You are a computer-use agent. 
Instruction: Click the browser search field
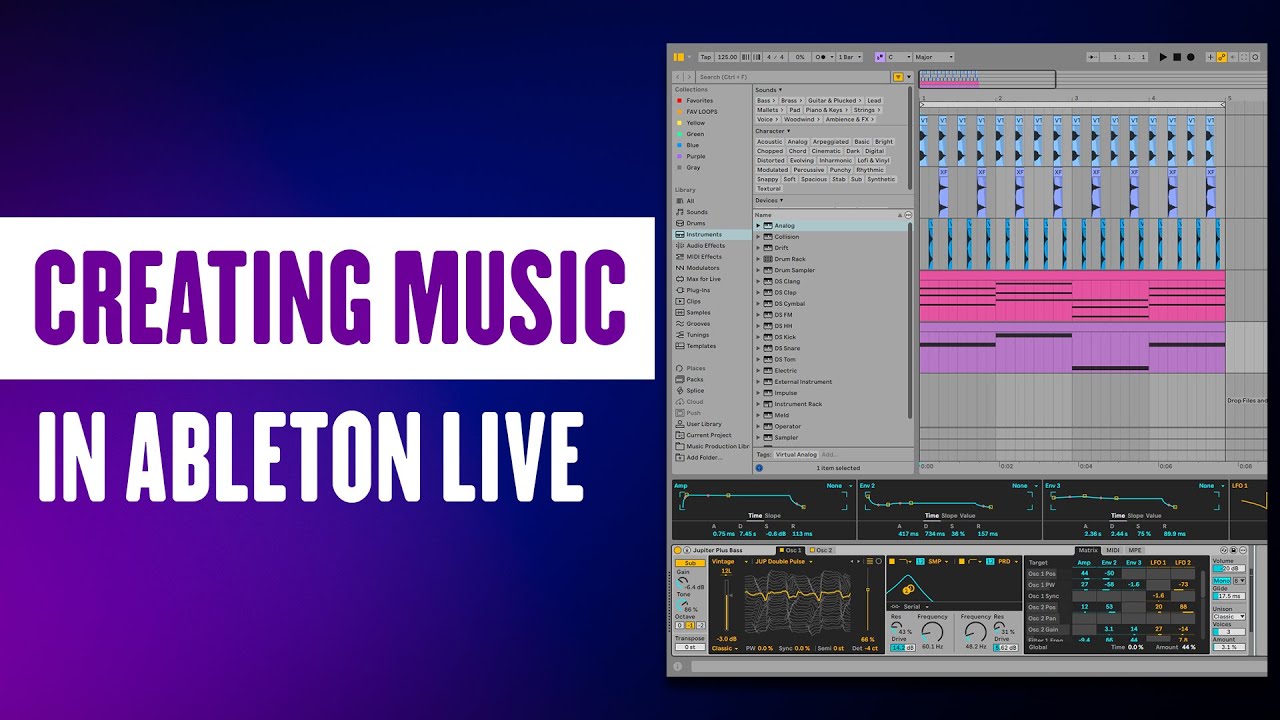[x=793, y=77]
